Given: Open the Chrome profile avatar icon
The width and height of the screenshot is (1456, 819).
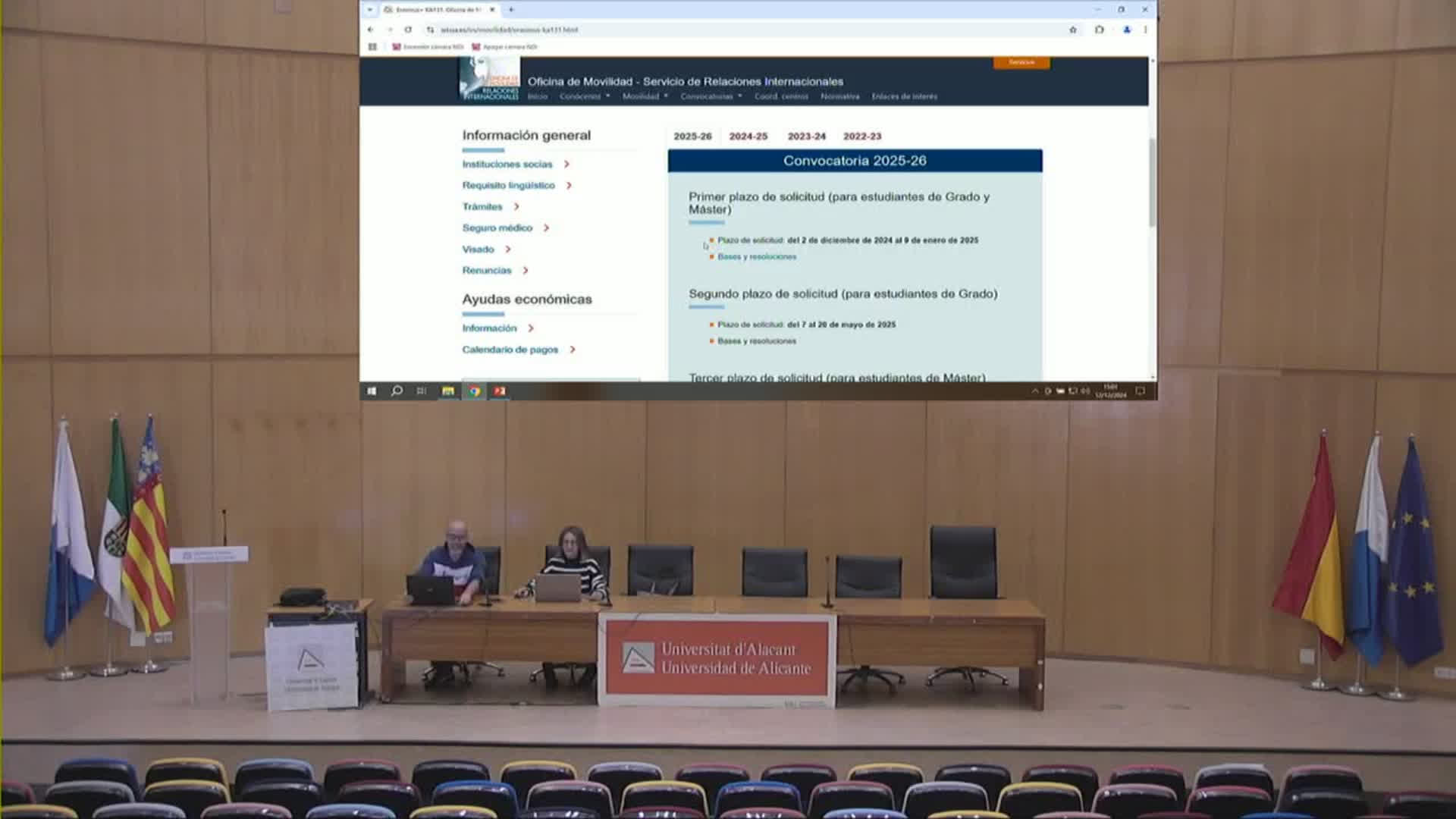Looking at the screenshot, I should tap(1127, 30).
